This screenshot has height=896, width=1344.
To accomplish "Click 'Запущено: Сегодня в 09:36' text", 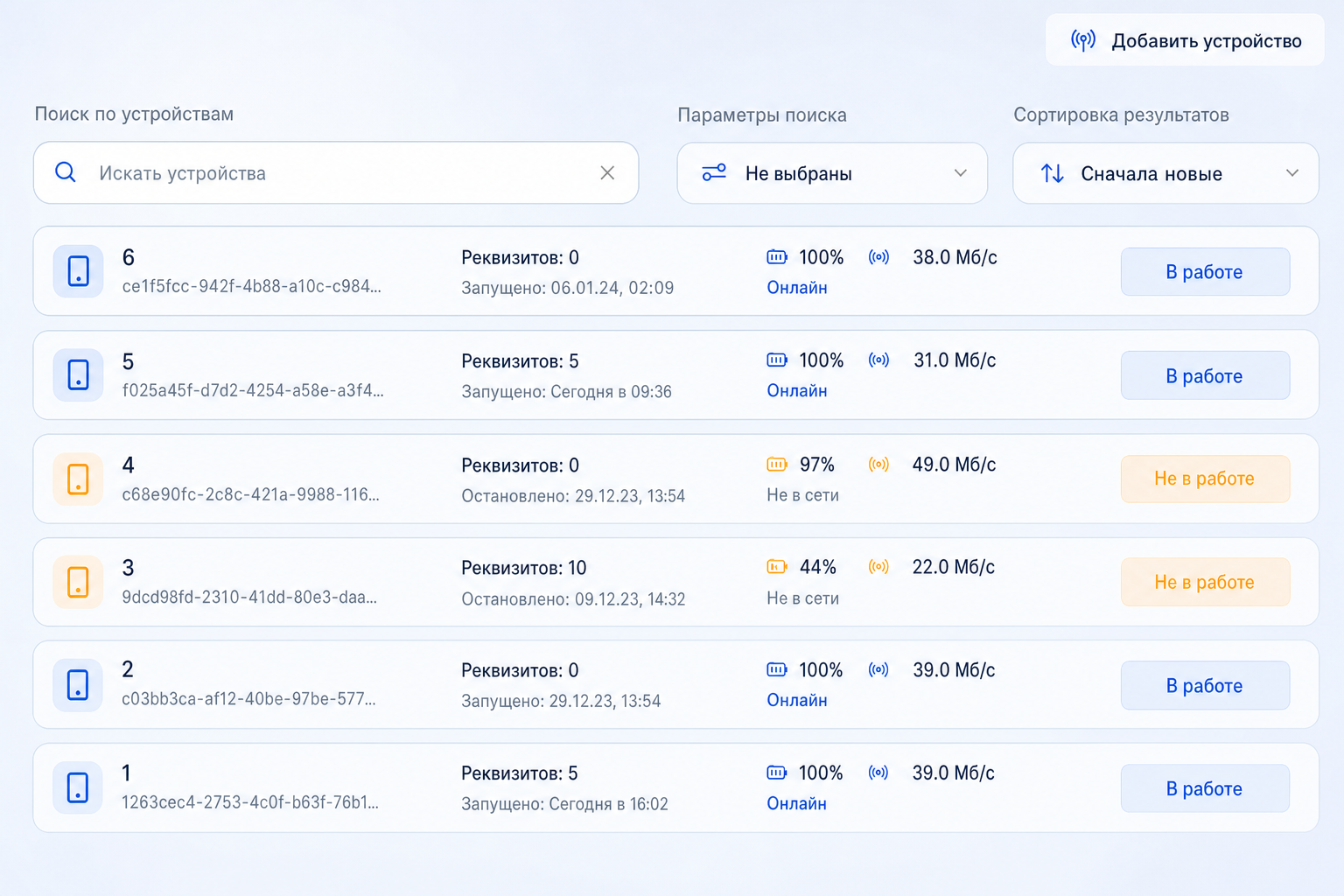I will pyautogui.click(x=566, y=392).
